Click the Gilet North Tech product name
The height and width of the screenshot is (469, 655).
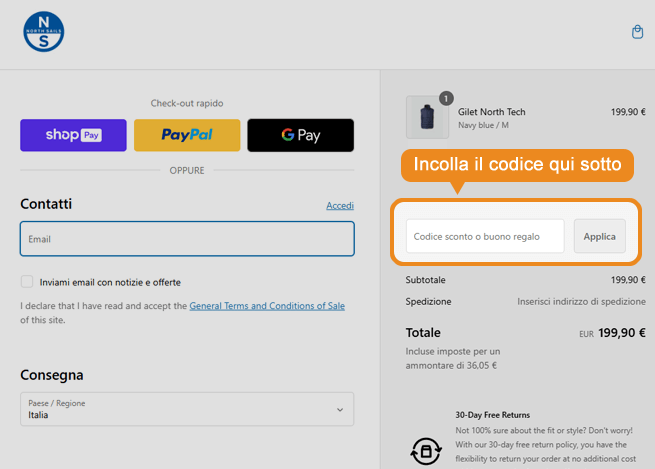click(491, 112)
